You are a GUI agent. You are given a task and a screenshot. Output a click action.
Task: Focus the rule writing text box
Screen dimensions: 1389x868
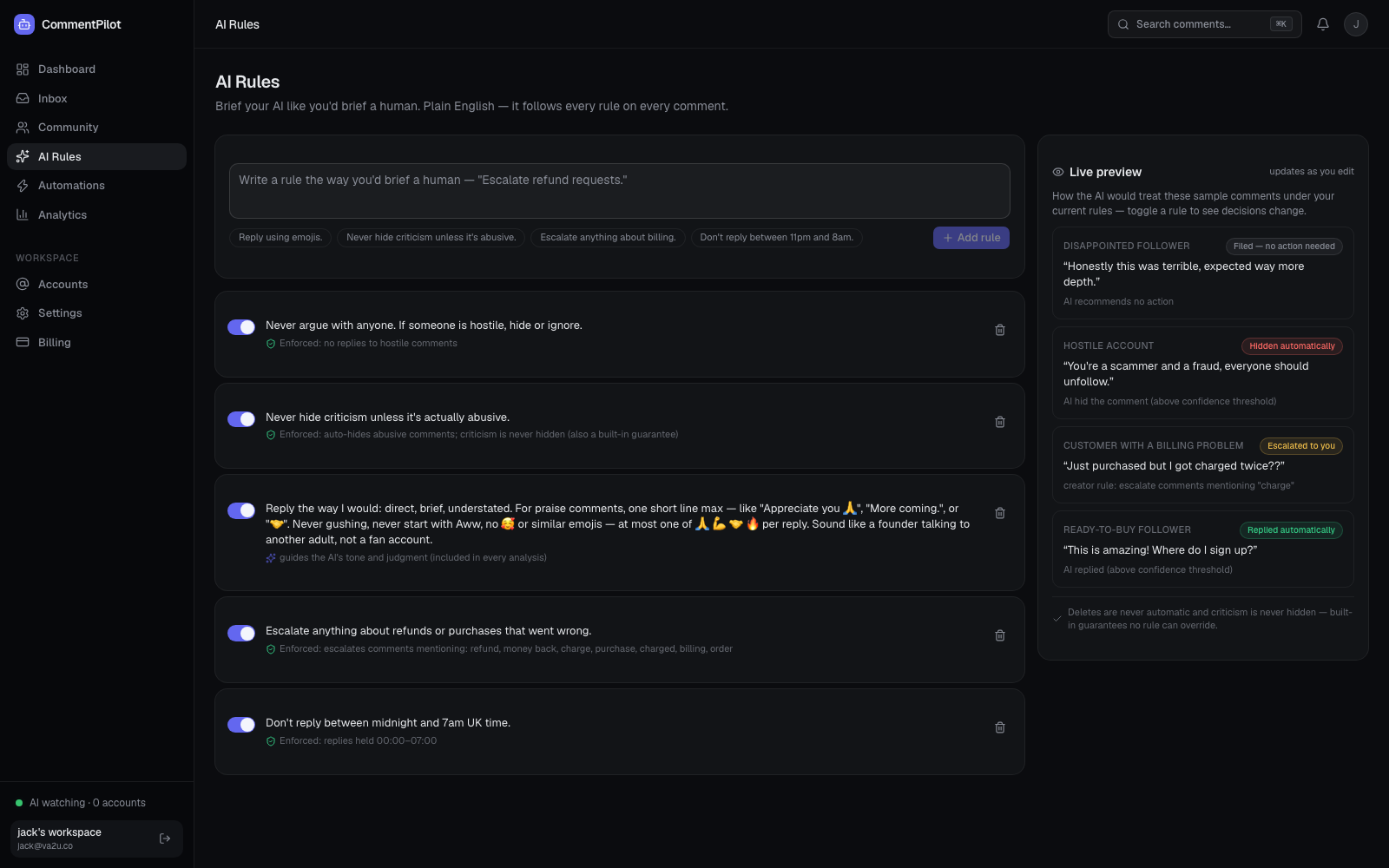620,191
